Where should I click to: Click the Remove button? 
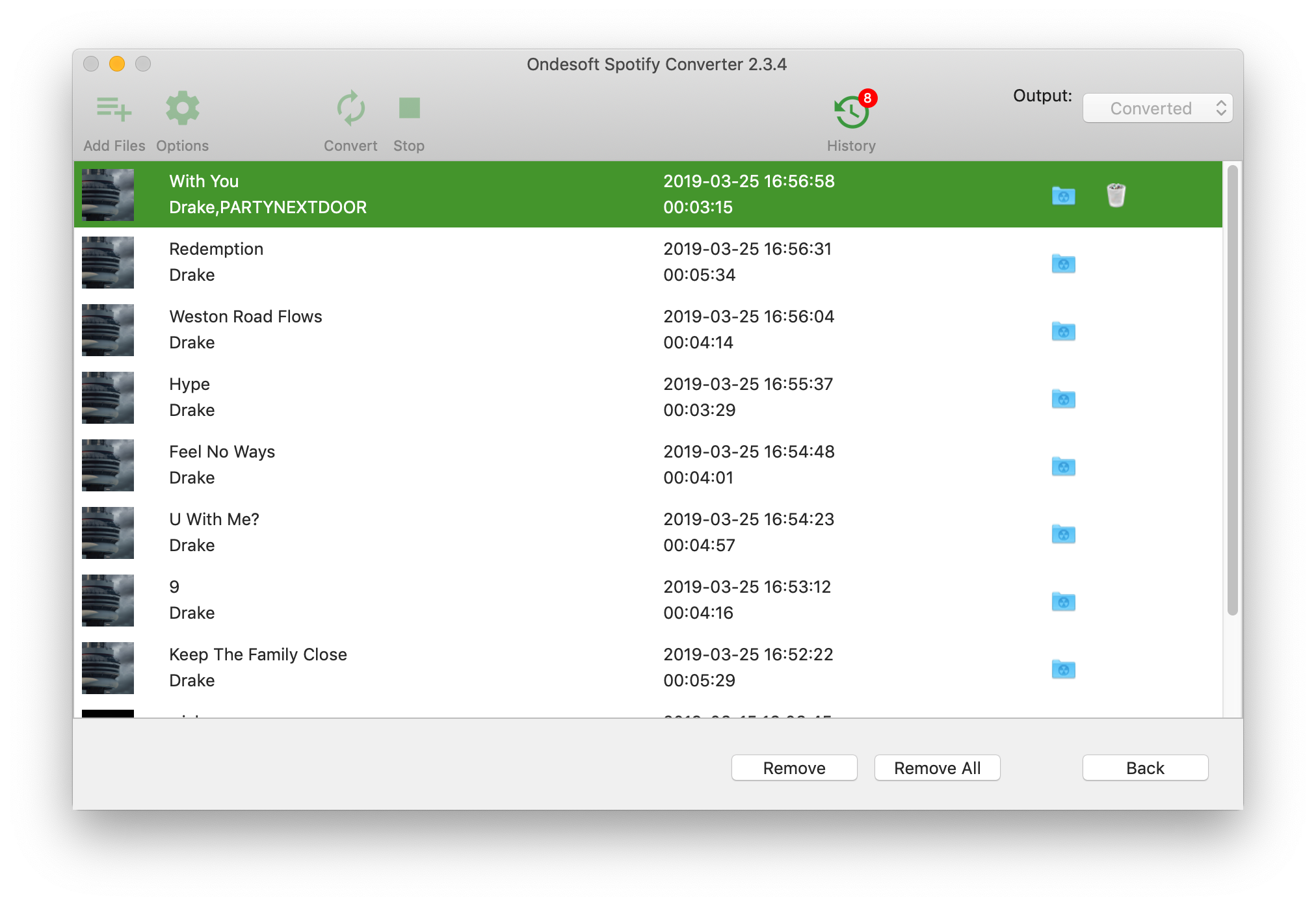(794, 768)
